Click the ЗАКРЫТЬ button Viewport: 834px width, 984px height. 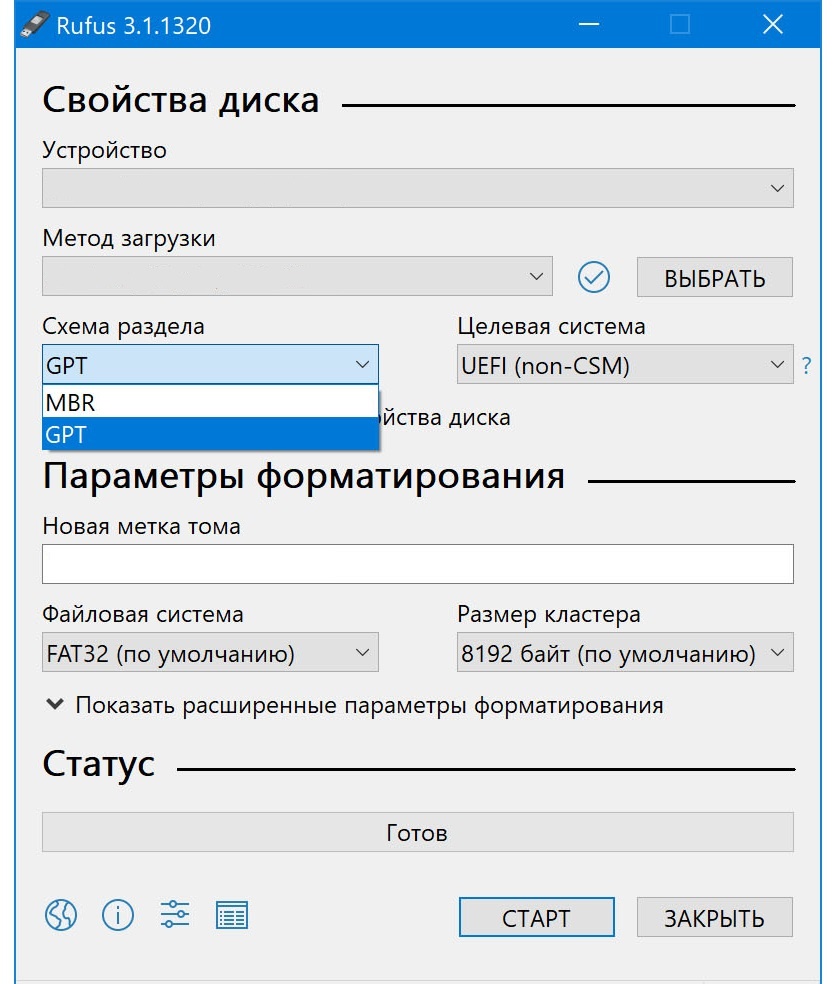coord(714,917)
